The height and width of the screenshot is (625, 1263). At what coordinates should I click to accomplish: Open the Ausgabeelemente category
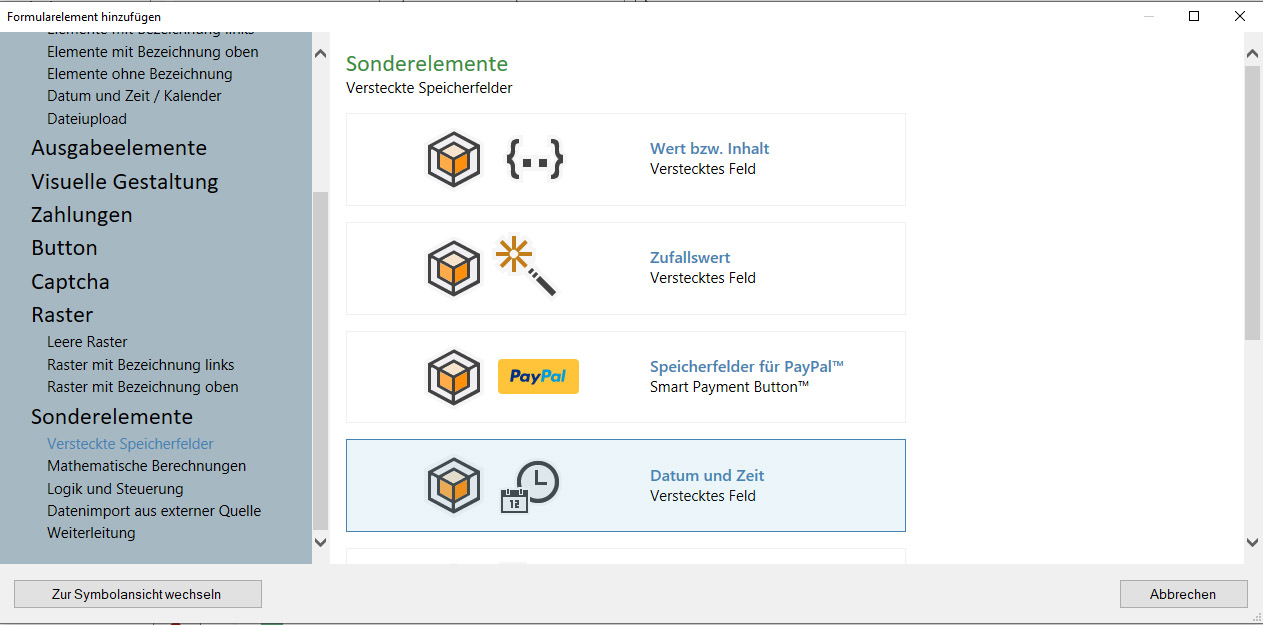[x=119, y=148]
